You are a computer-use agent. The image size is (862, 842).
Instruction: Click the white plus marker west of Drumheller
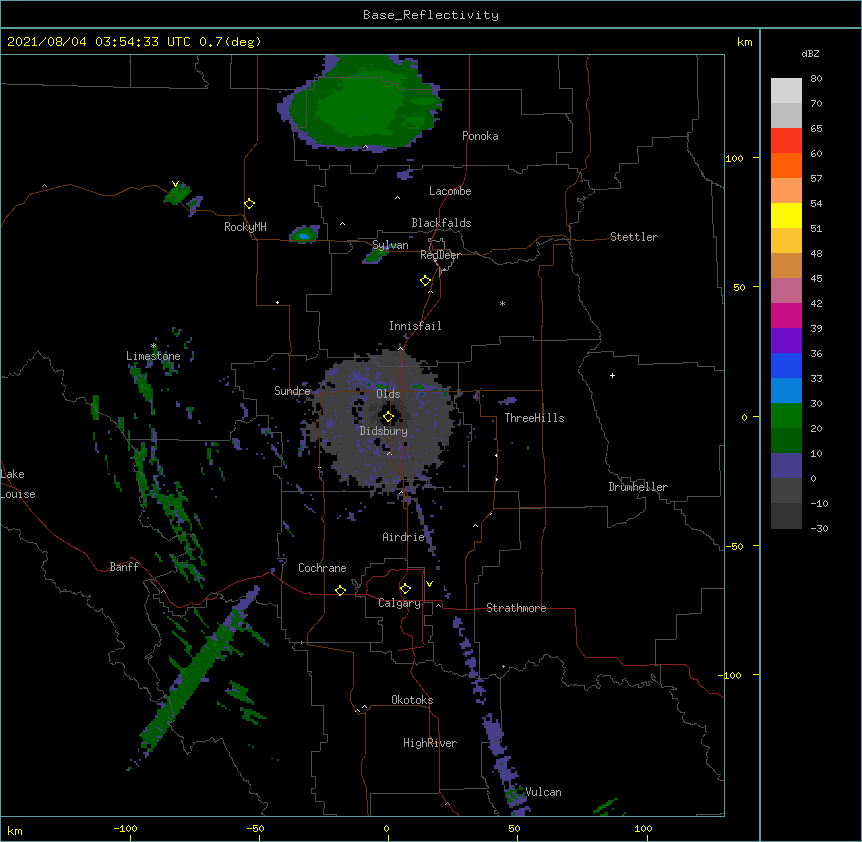click(612, 375)
